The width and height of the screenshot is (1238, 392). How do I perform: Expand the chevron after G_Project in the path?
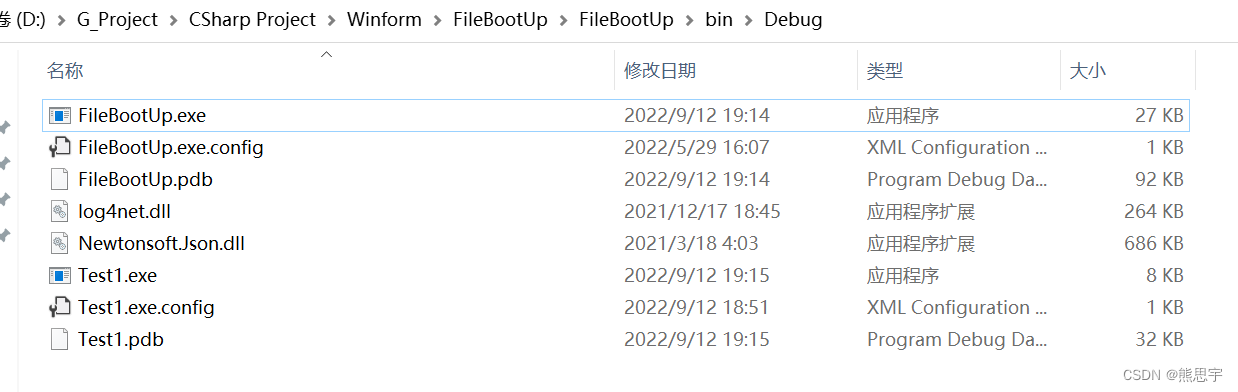click(174, 20)
